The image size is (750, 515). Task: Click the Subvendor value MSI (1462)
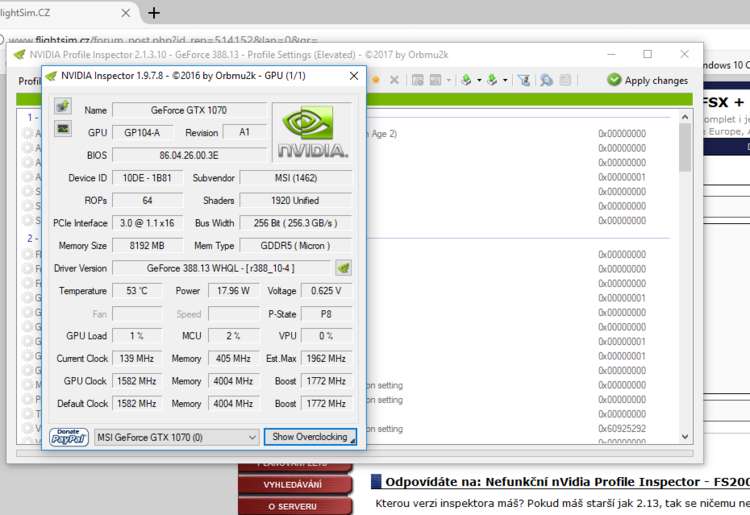point(295,178)
